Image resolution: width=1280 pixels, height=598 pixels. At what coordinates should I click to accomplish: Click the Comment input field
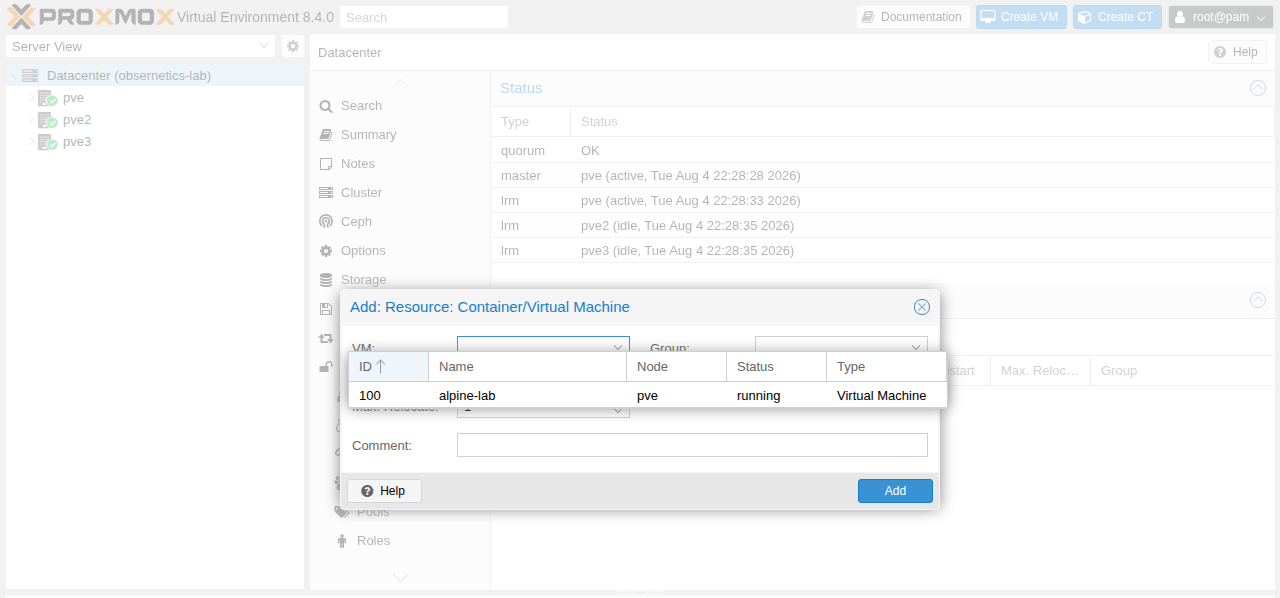tap(692, 445)
